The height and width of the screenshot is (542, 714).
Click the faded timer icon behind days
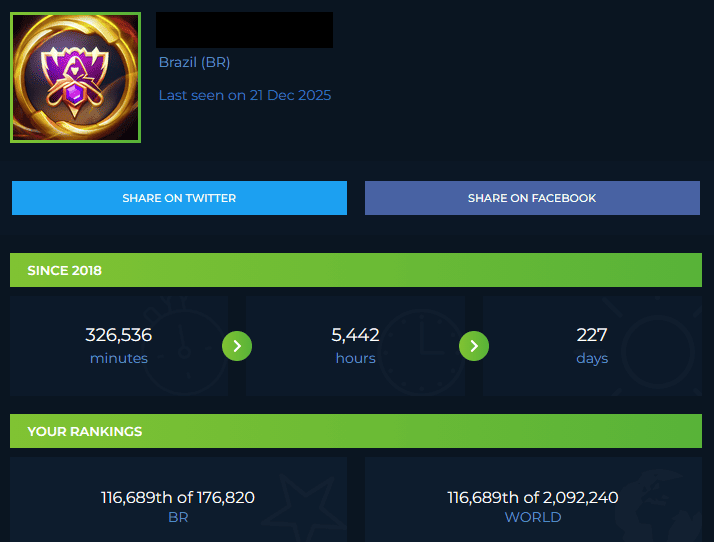pyautogui.click(x=658, y=348)
